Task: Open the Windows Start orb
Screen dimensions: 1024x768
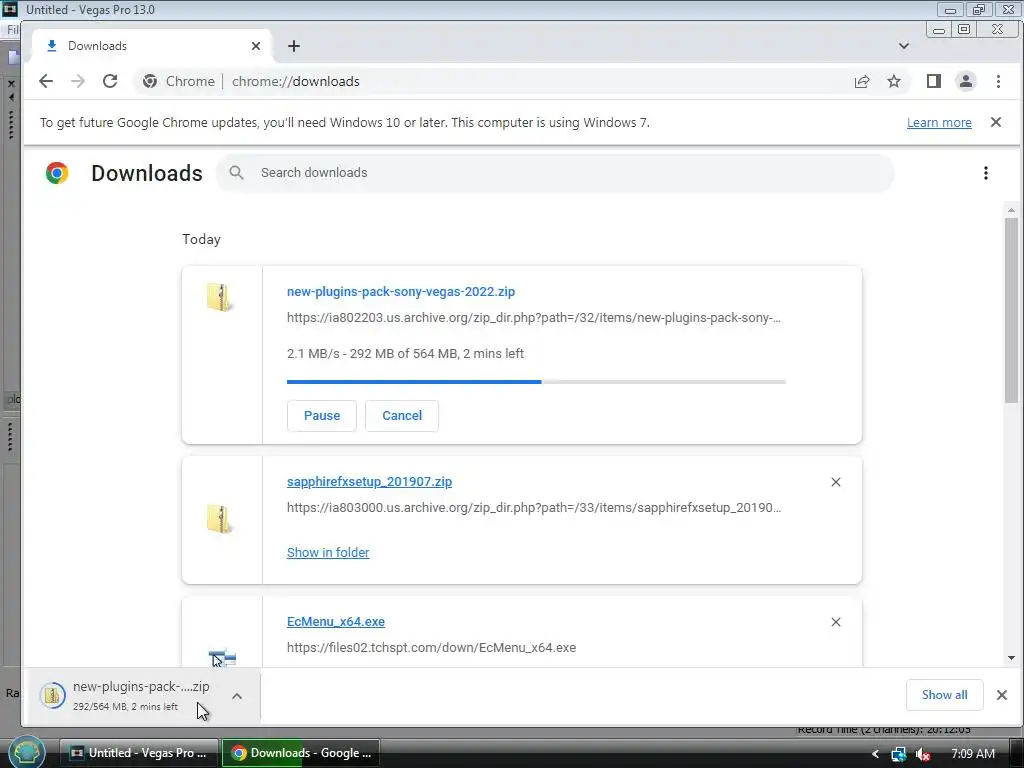Action: (x=26, y=752)
